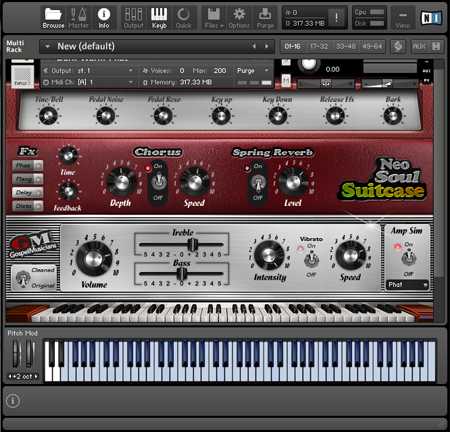Open the Amp Sim model dropdown

pyautogui.click(x=407, y=285)
